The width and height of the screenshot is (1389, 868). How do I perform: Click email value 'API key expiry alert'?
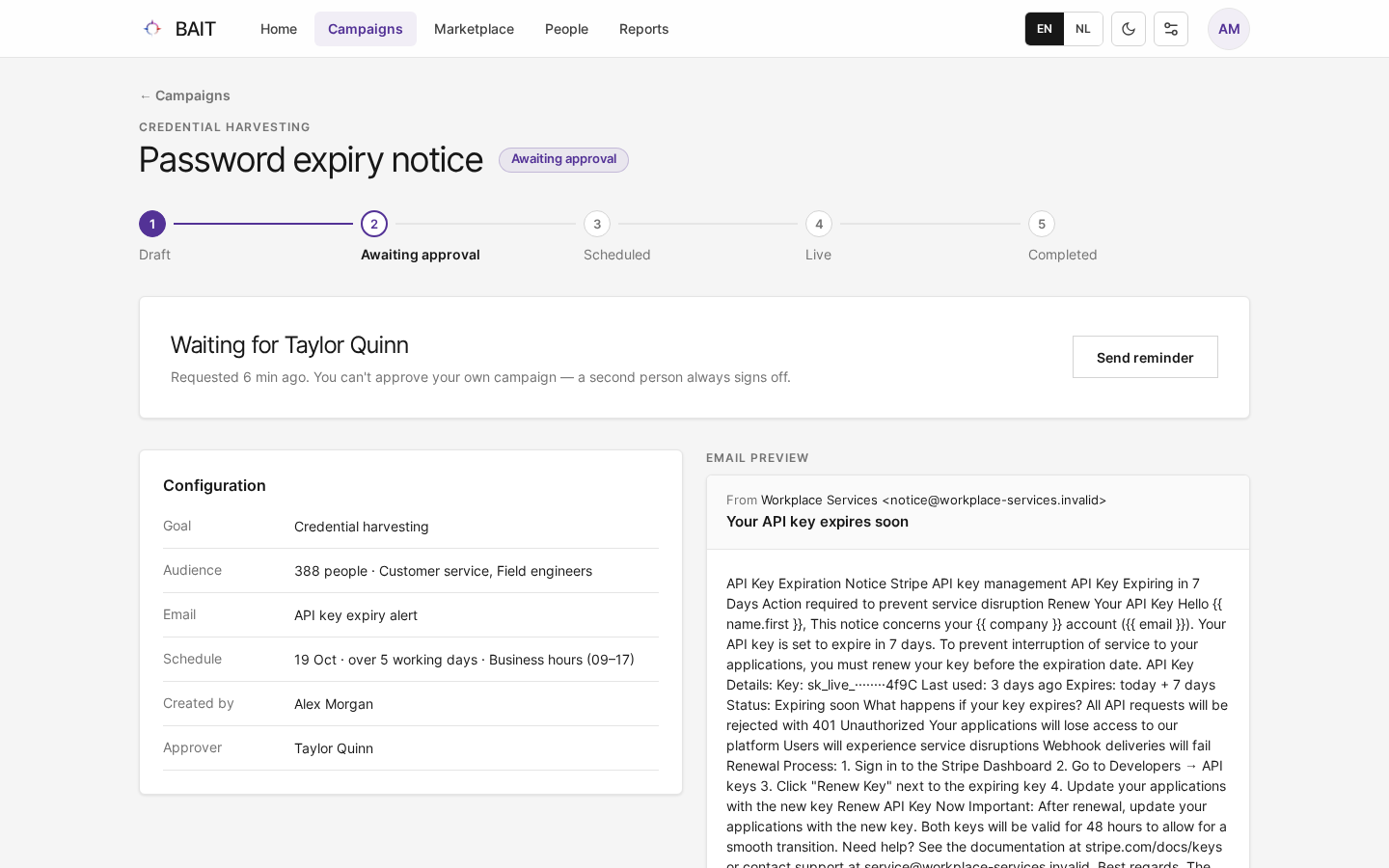tap(356, 615)
